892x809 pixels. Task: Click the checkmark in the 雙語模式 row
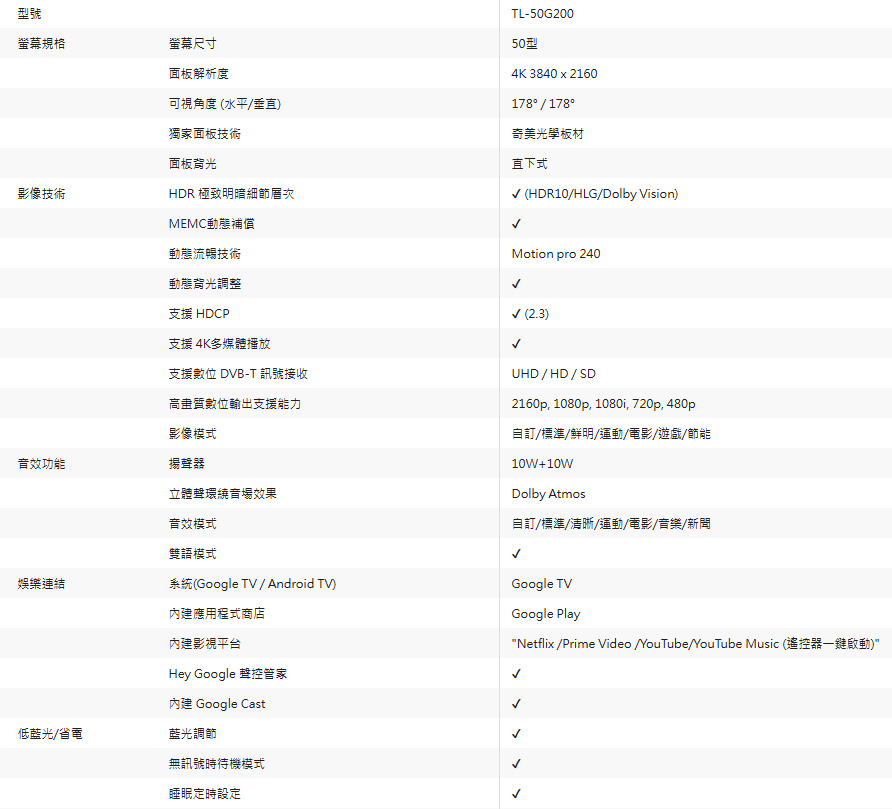click(516, 554)
